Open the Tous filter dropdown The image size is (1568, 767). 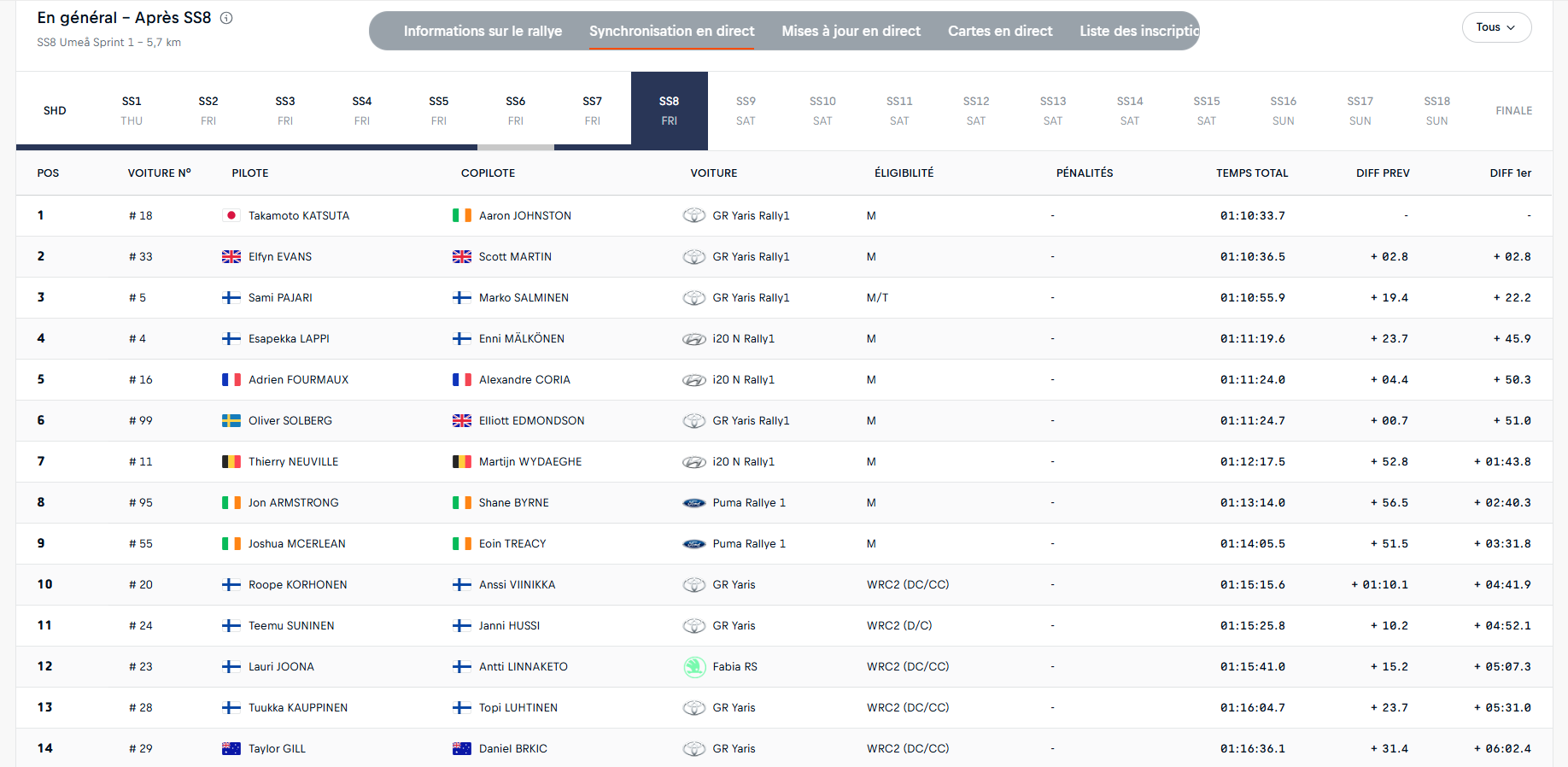tap(1496, 27)
